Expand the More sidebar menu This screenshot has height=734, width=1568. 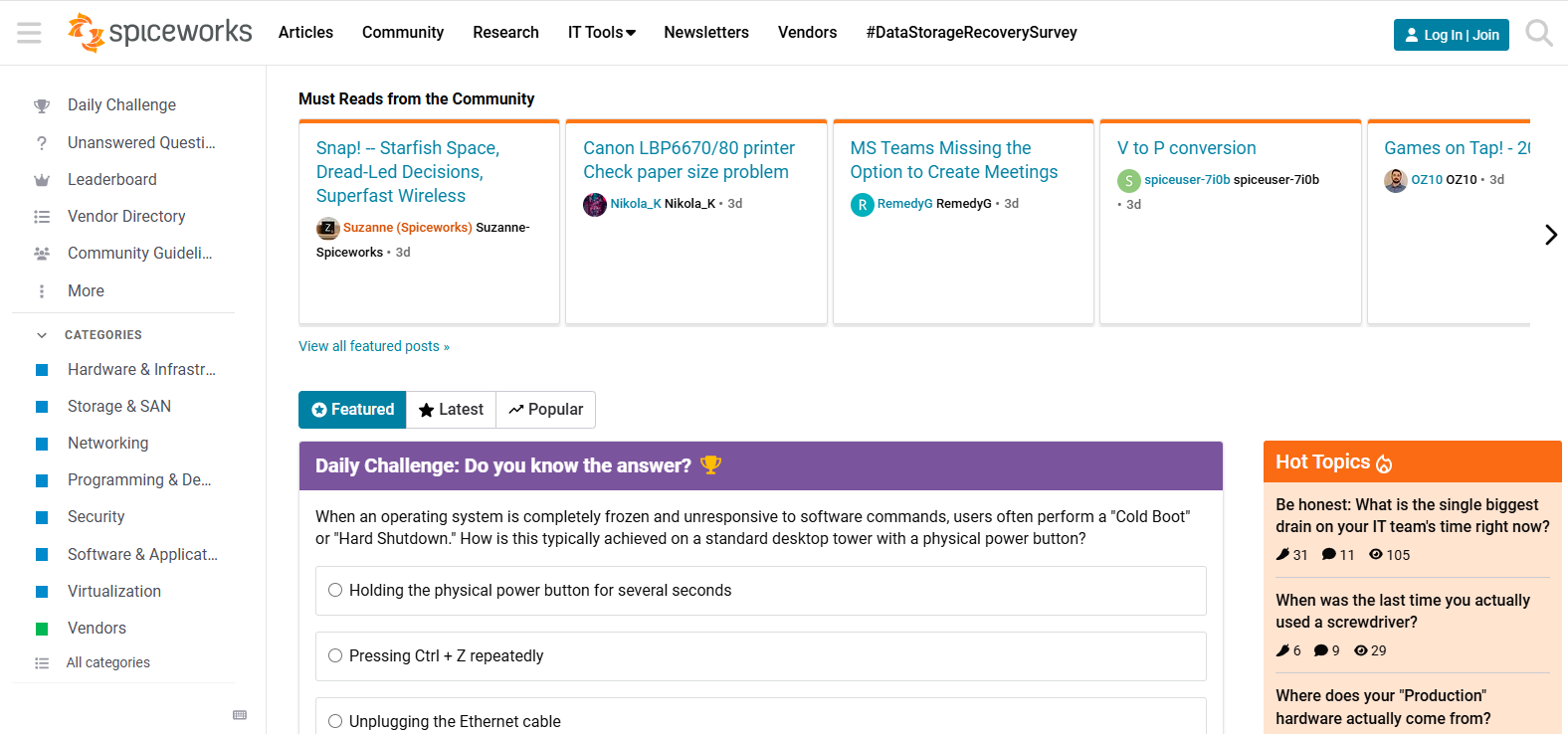(x=86, y=291)
